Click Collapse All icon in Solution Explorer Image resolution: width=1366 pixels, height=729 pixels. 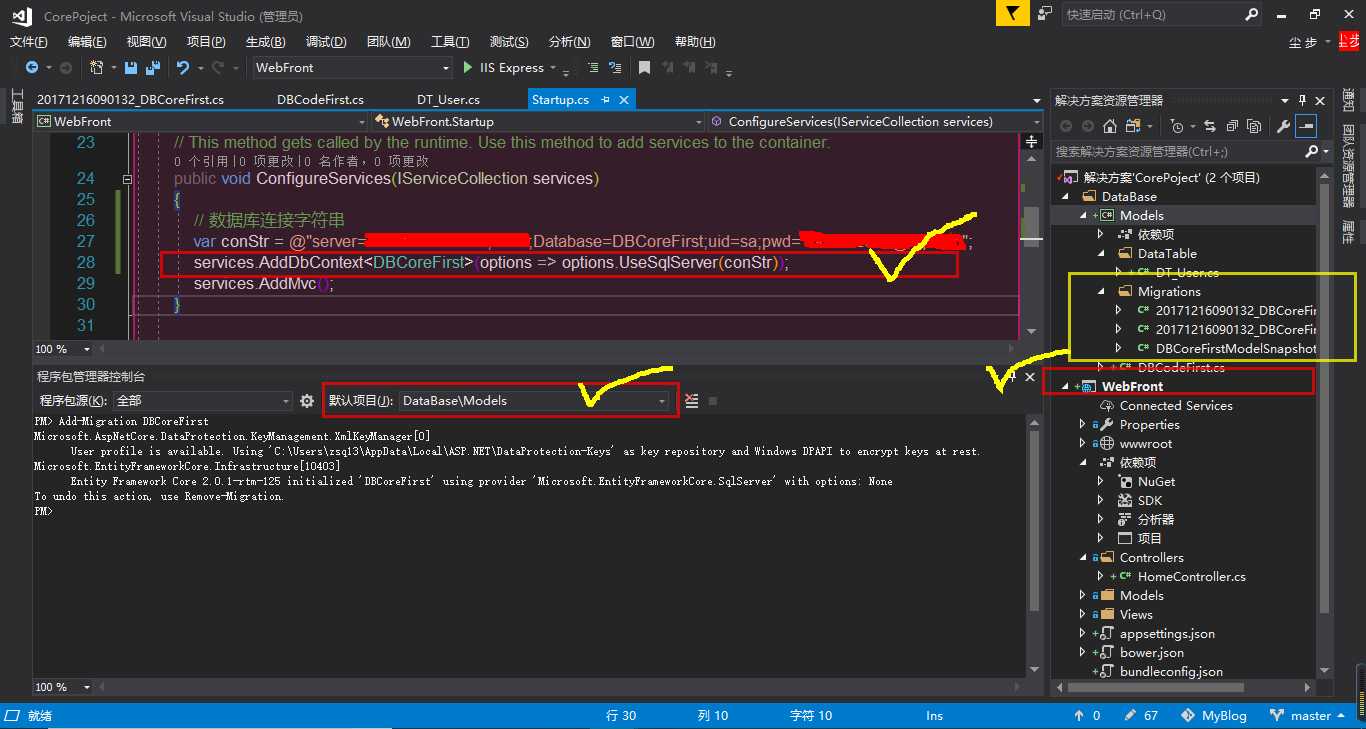[x=1232, y=127]
